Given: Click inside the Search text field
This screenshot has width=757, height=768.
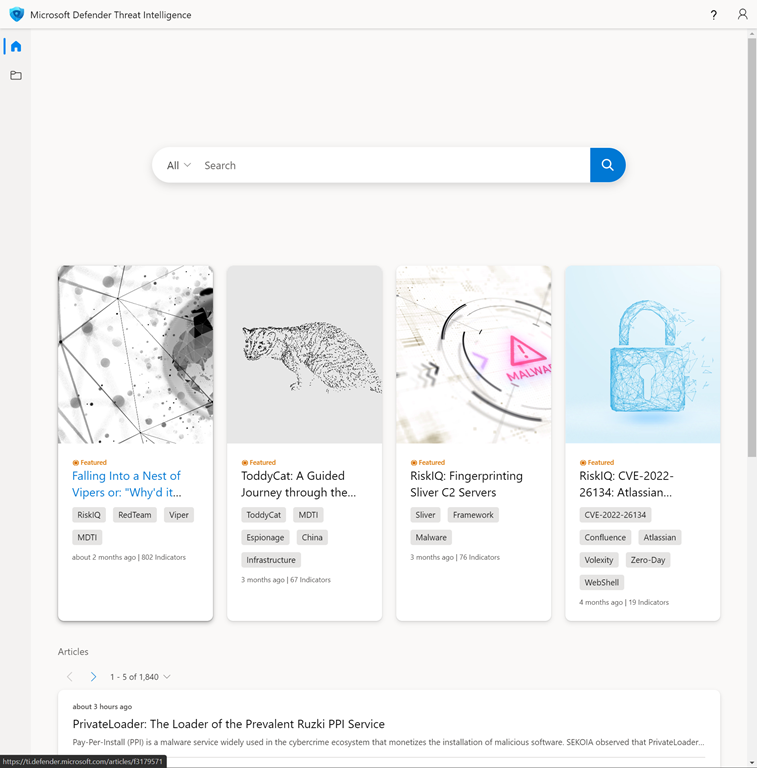Looking at the screenshot, I should pos(390,165).
